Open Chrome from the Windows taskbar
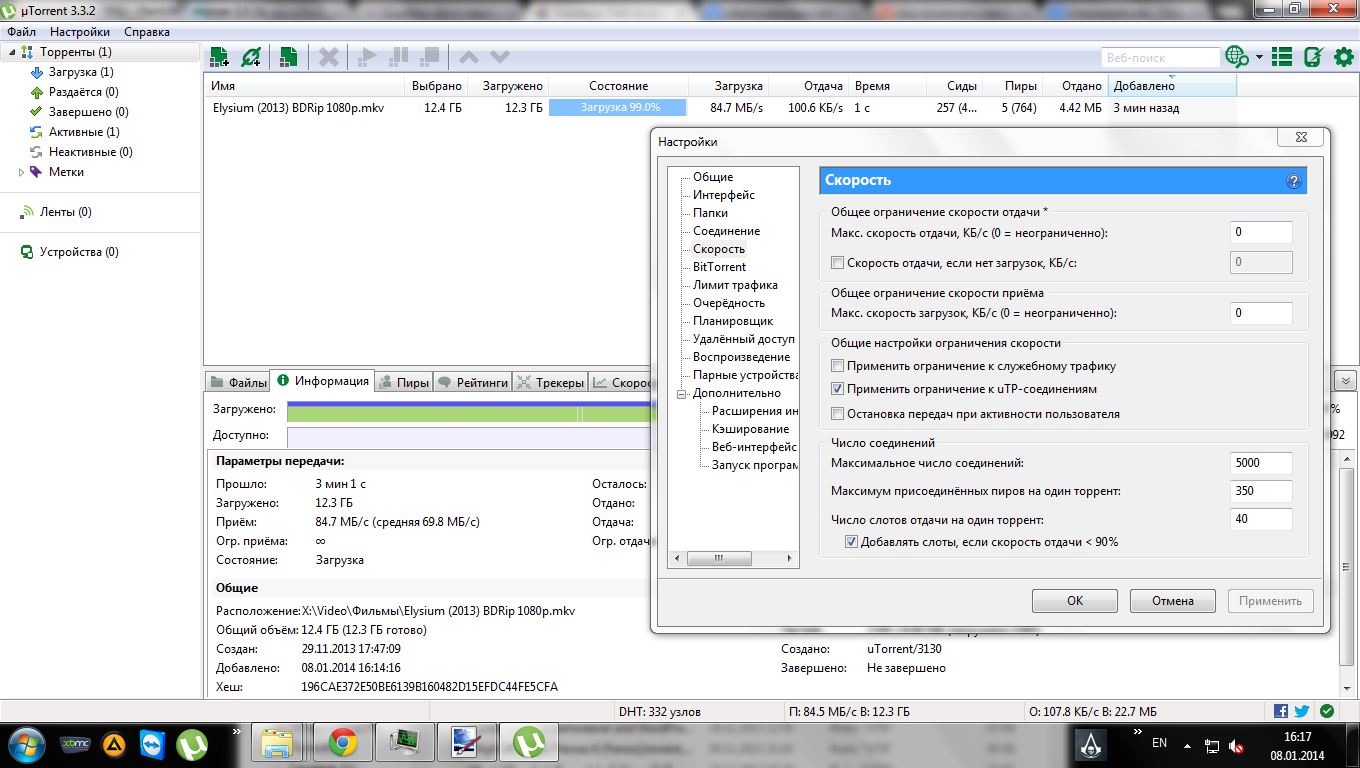 pyautogui.click(x=343, y=743)
